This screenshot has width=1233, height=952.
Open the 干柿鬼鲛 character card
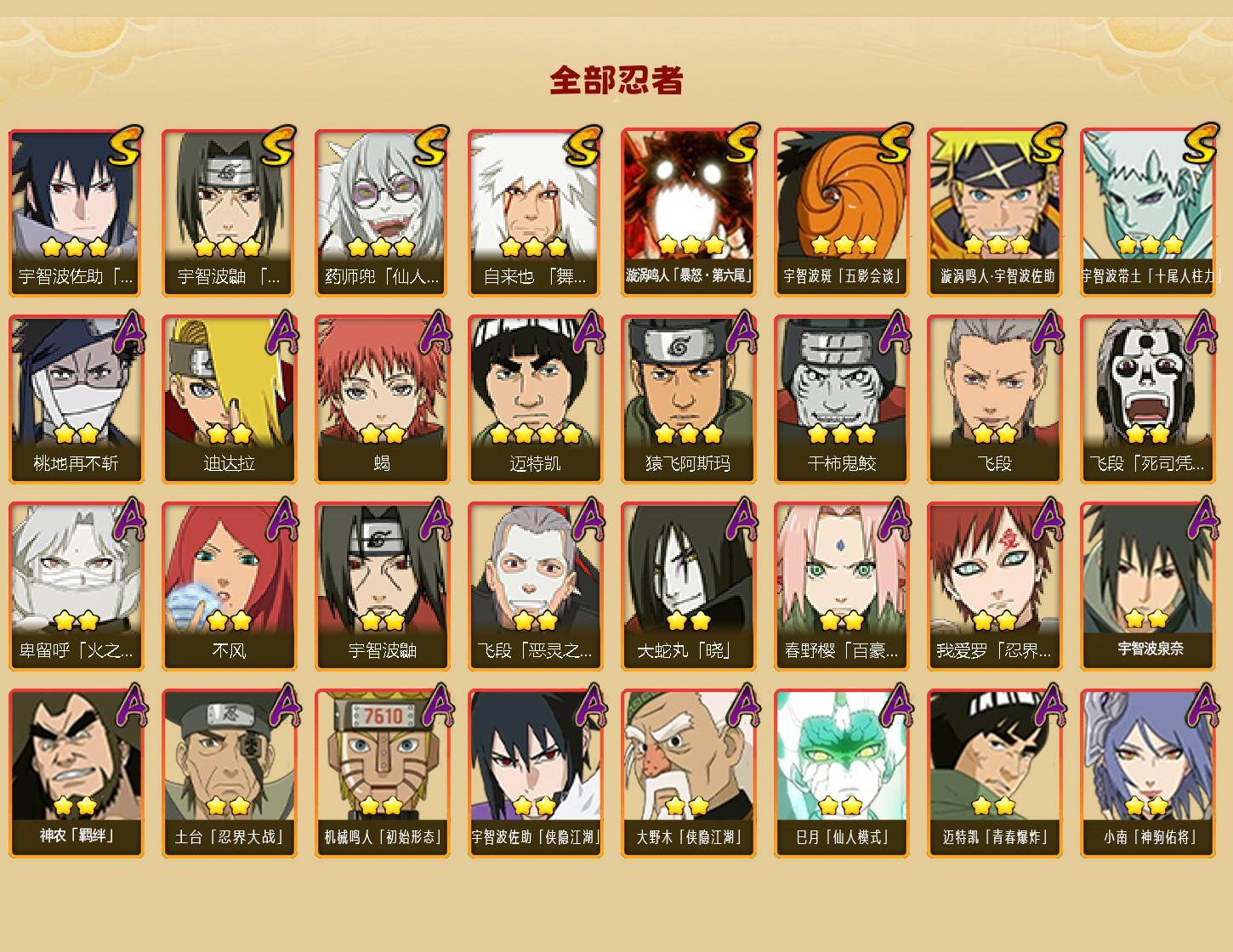coord(842,399)
